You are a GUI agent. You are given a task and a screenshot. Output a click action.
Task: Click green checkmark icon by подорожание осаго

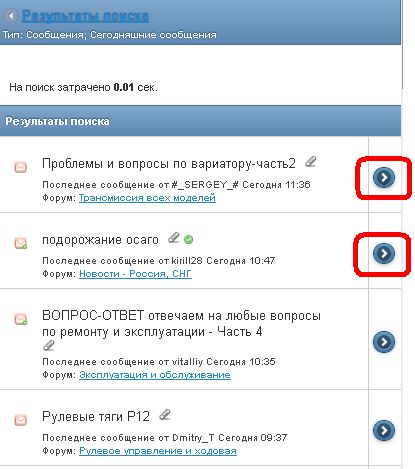[188, 239]
